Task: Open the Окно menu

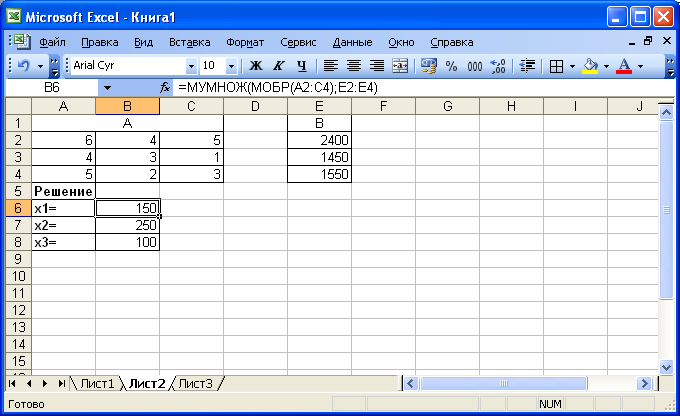Action: (401, 43)
